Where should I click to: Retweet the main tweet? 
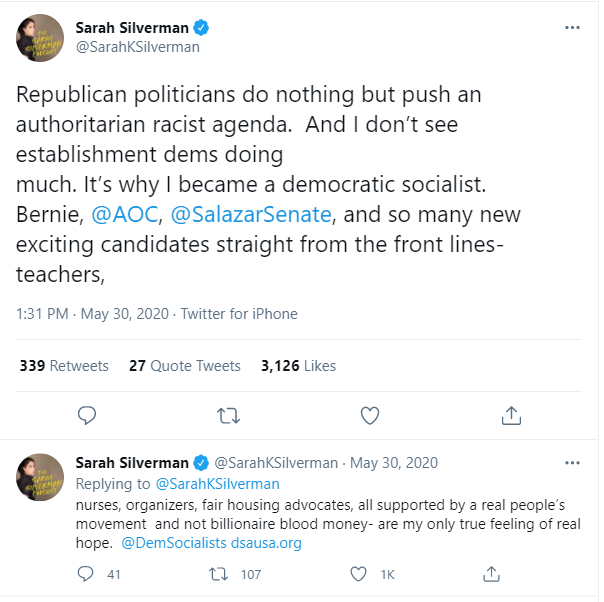pos(229,415)
